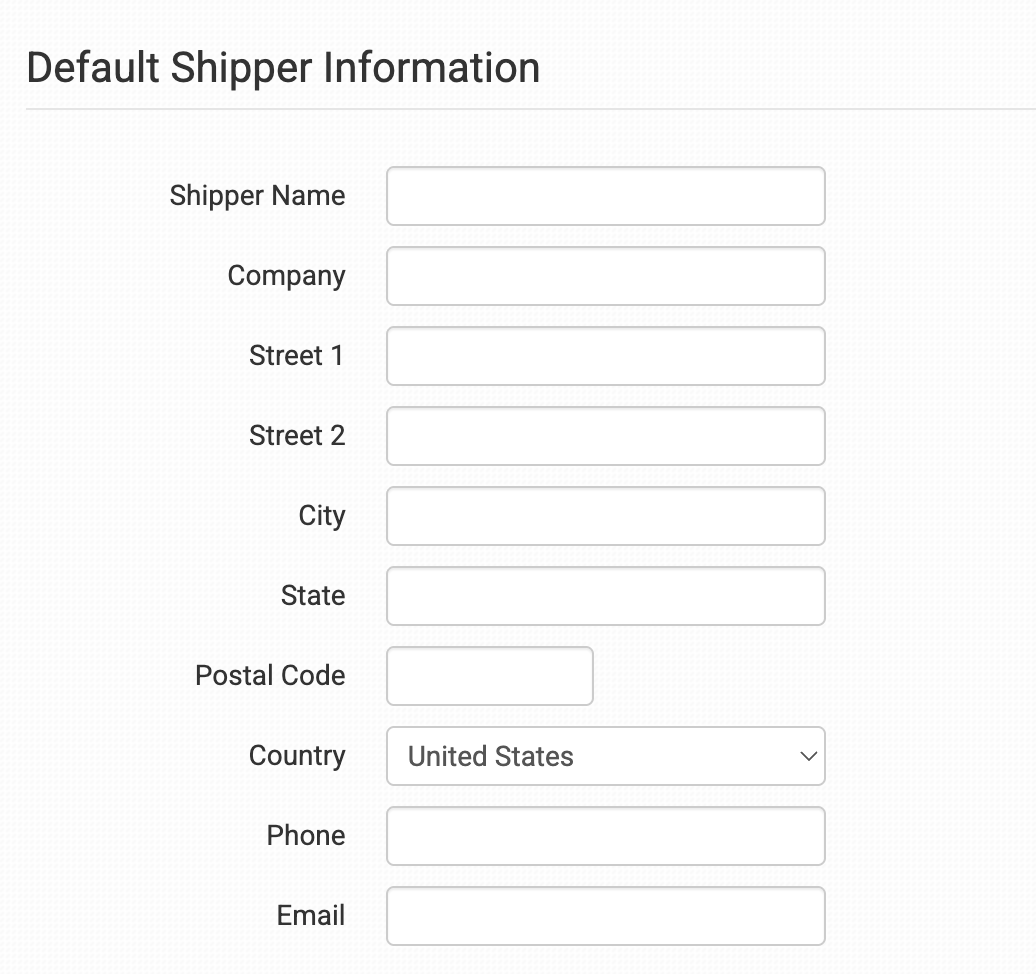Open the Country dropdown showing United States

(x=605, y=756)
